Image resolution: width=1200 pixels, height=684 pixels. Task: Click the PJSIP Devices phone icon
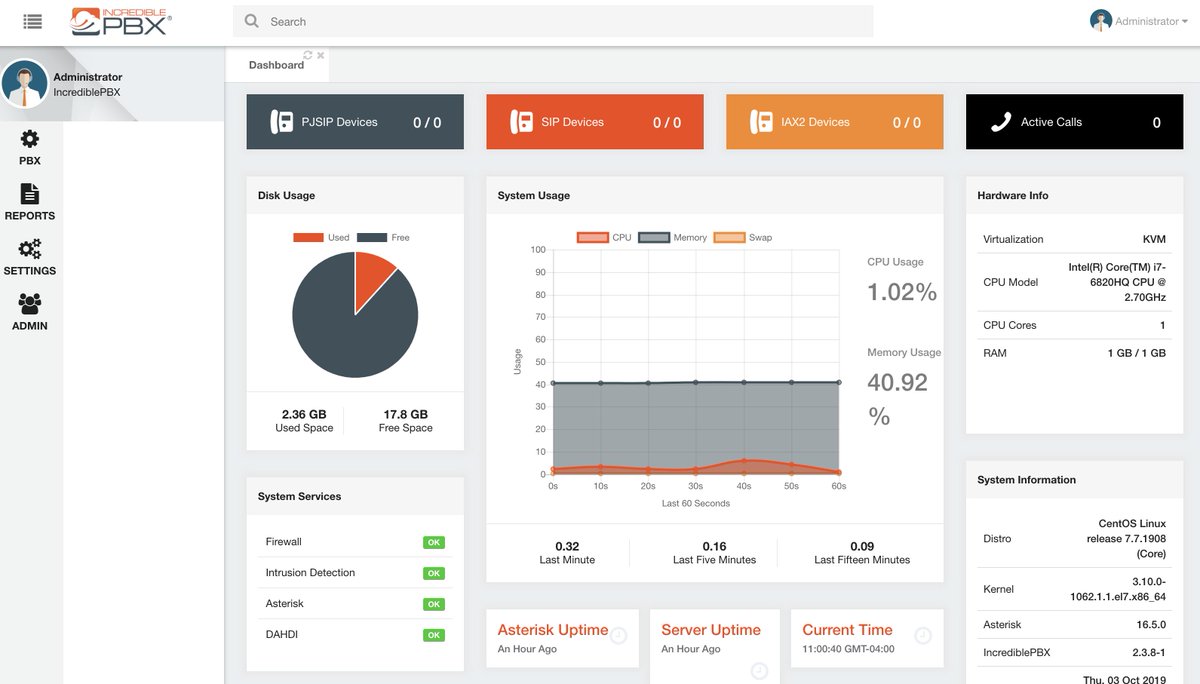pos(281,122)
